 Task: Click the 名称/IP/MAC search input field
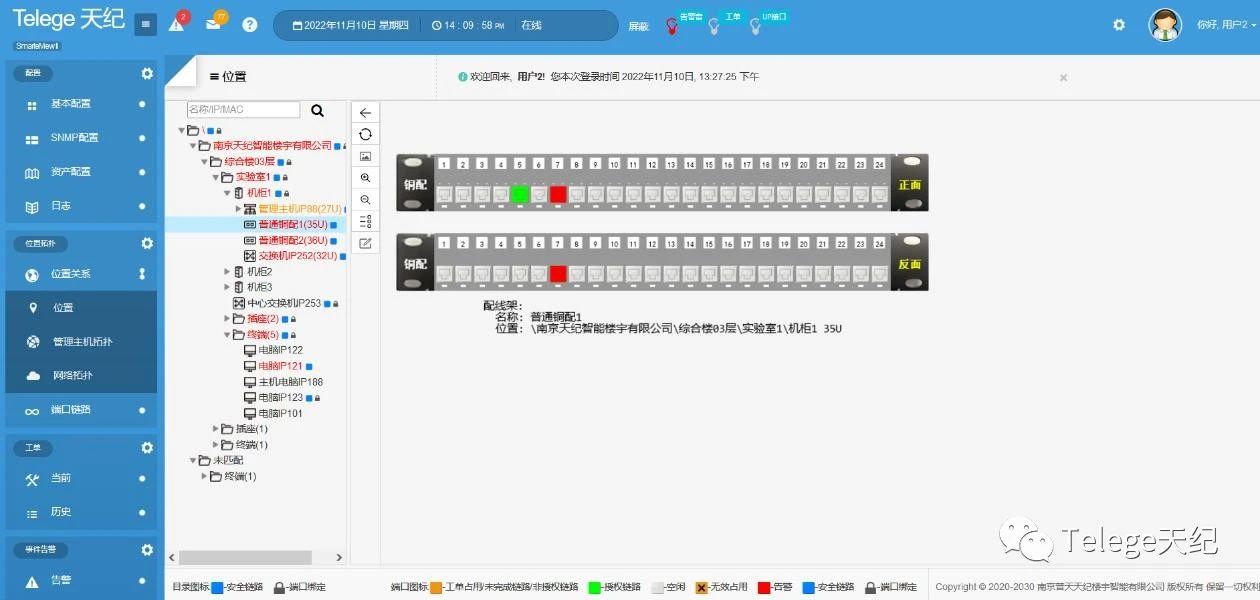(243, 110)
